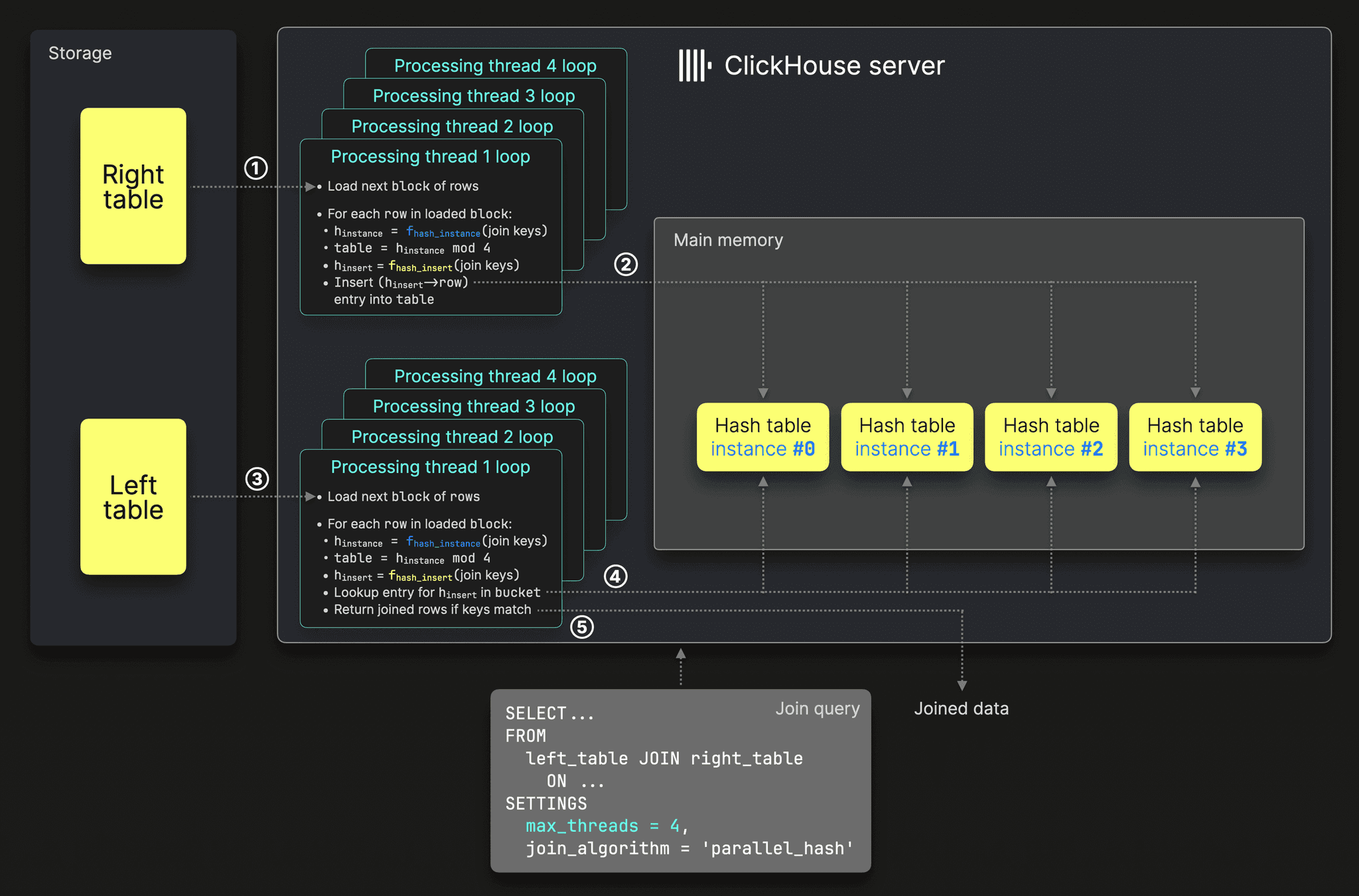Click the "Storage" panel label
1359x896 pixels.
tap(80, 53)
